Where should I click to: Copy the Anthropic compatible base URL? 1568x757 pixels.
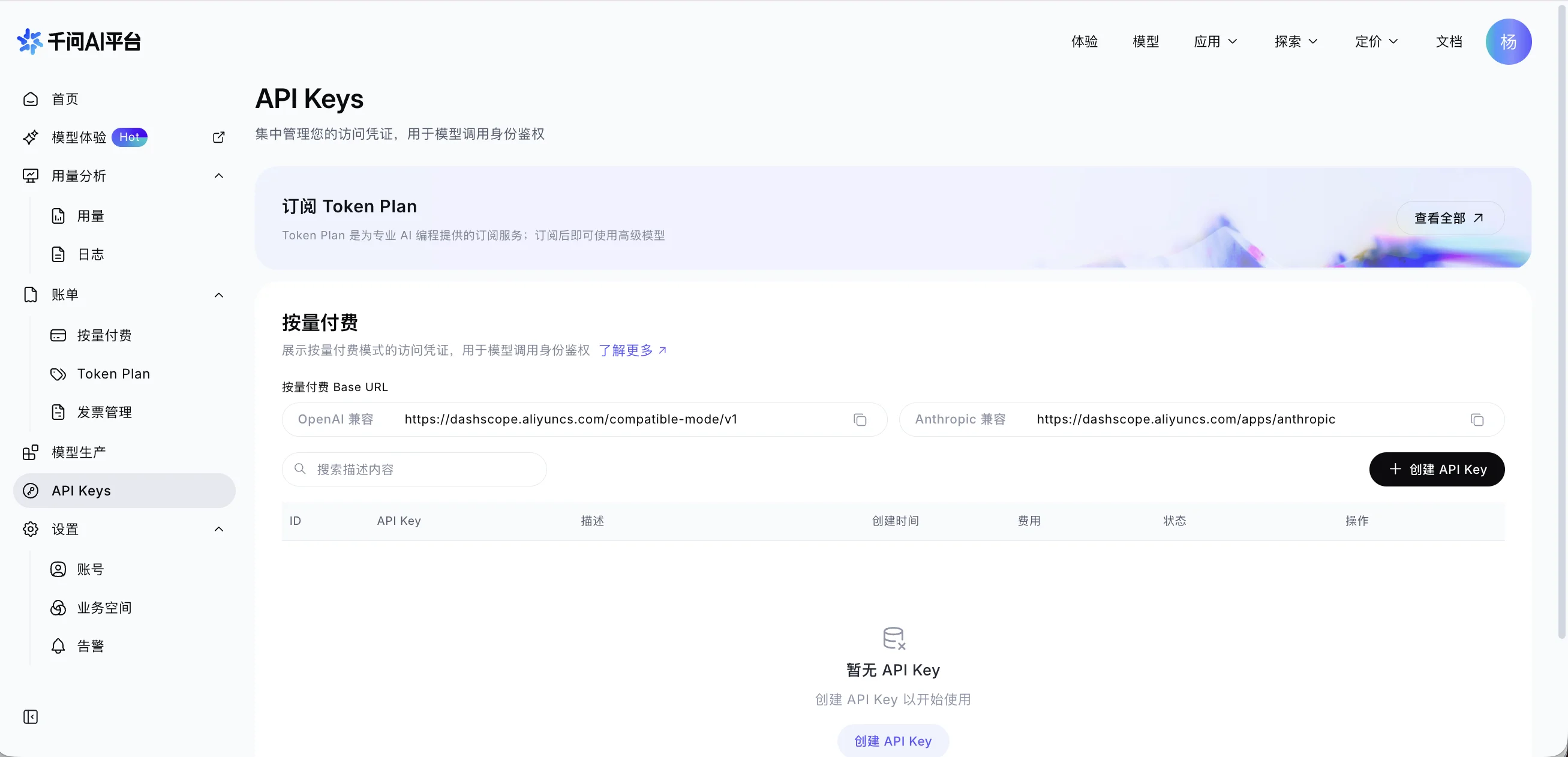(x=1477, y=420)
